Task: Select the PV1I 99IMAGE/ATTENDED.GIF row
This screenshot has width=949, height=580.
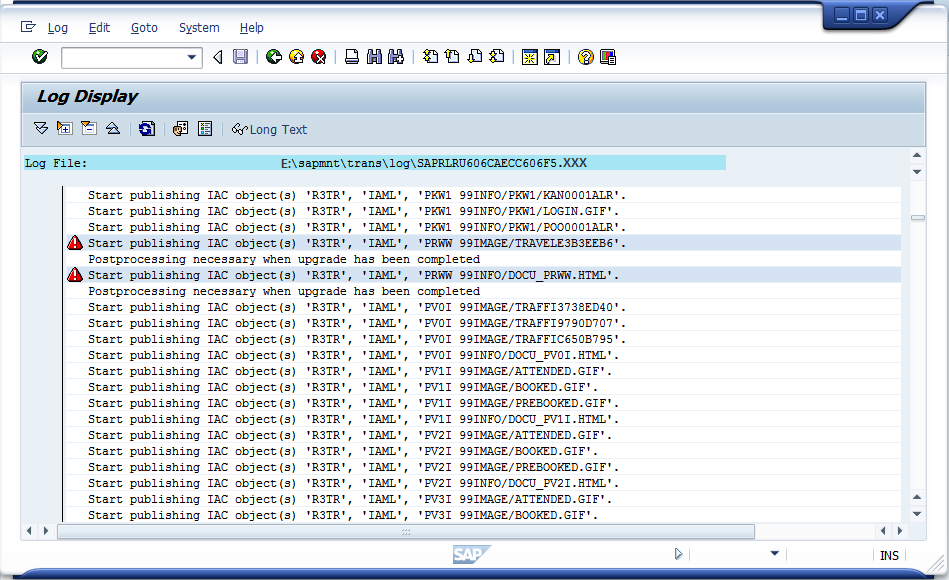Action: click(482, 371)
